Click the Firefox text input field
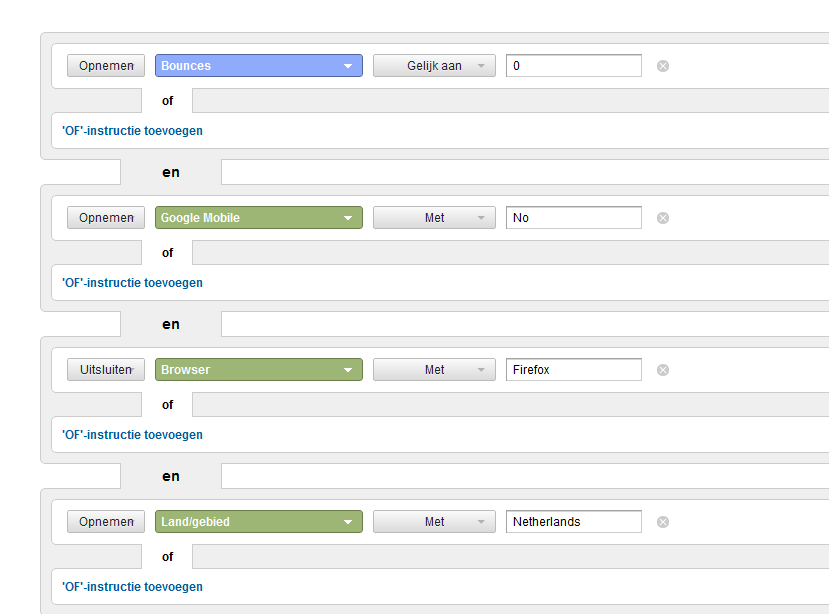This screenshot has height=614, width=829. (573, 370)
